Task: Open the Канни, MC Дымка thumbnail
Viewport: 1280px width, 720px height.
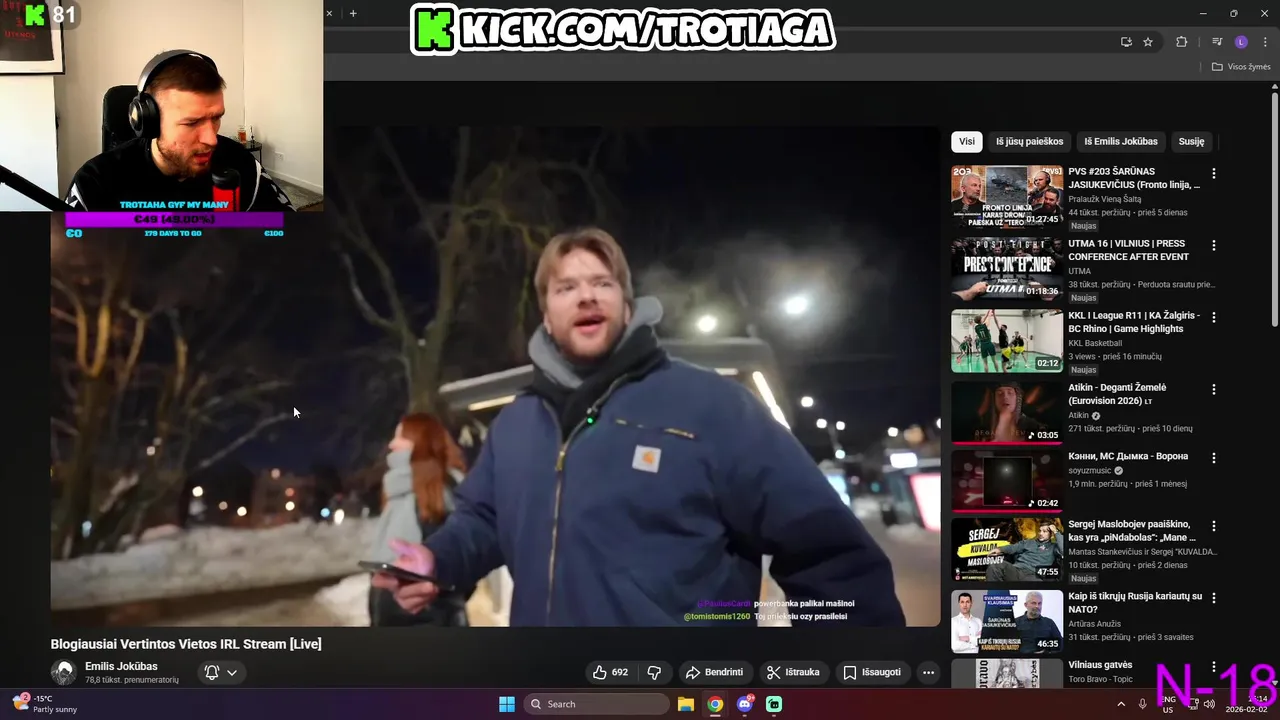Action: [1007, 481]
